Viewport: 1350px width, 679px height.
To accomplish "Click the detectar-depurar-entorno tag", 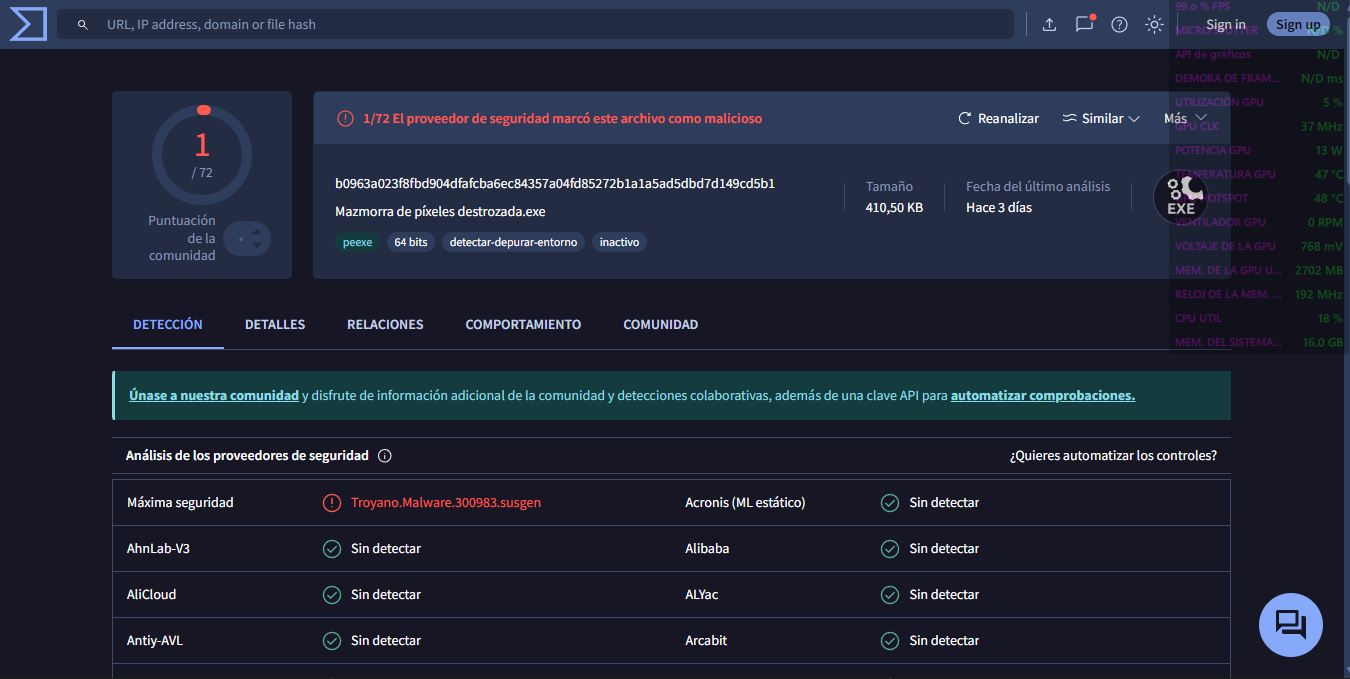I will pyautogui.click(x=513, y=242).
